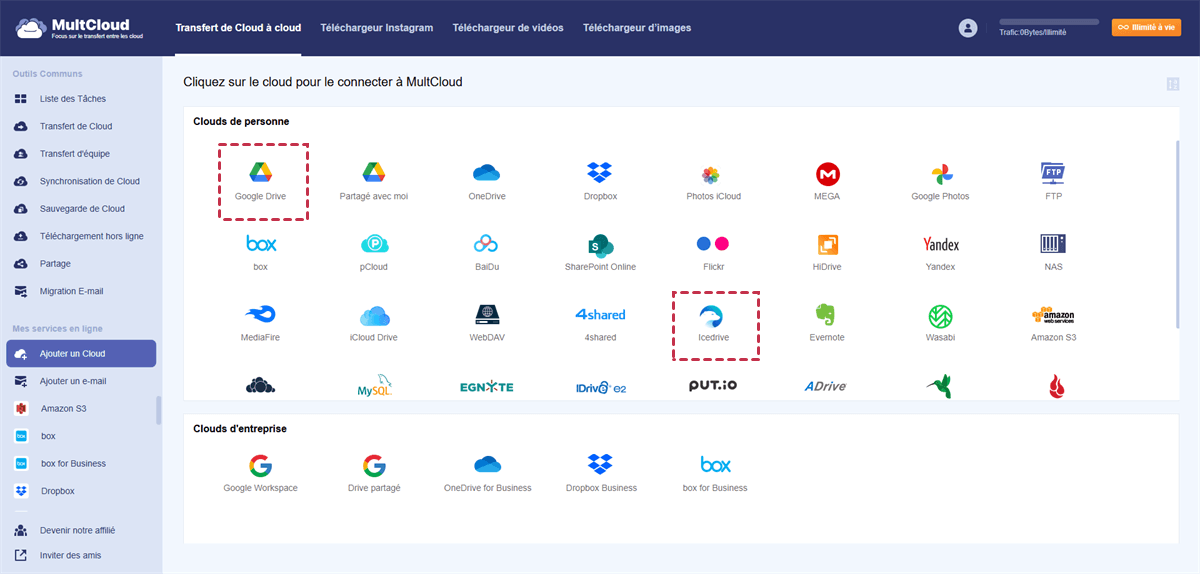This screenshot has width=1200, height=574.
Task: Choose Egnyte cloud
Action: [x=487, y=387]
